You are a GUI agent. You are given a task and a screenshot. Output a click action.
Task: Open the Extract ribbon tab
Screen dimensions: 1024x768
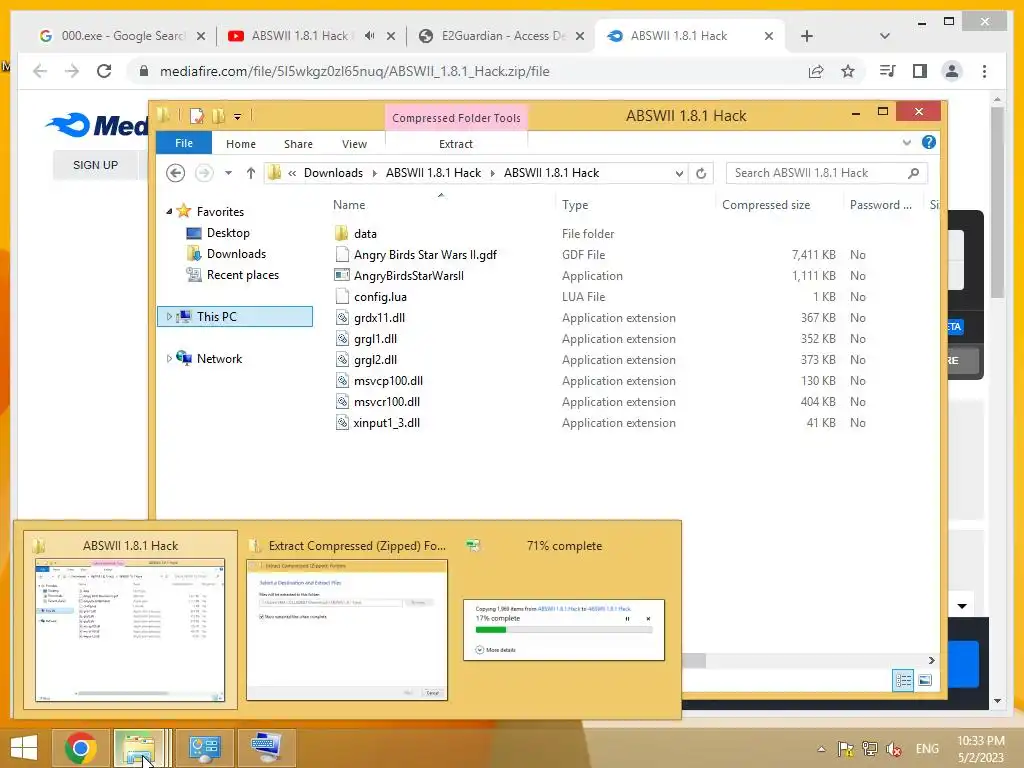(455, 144)
